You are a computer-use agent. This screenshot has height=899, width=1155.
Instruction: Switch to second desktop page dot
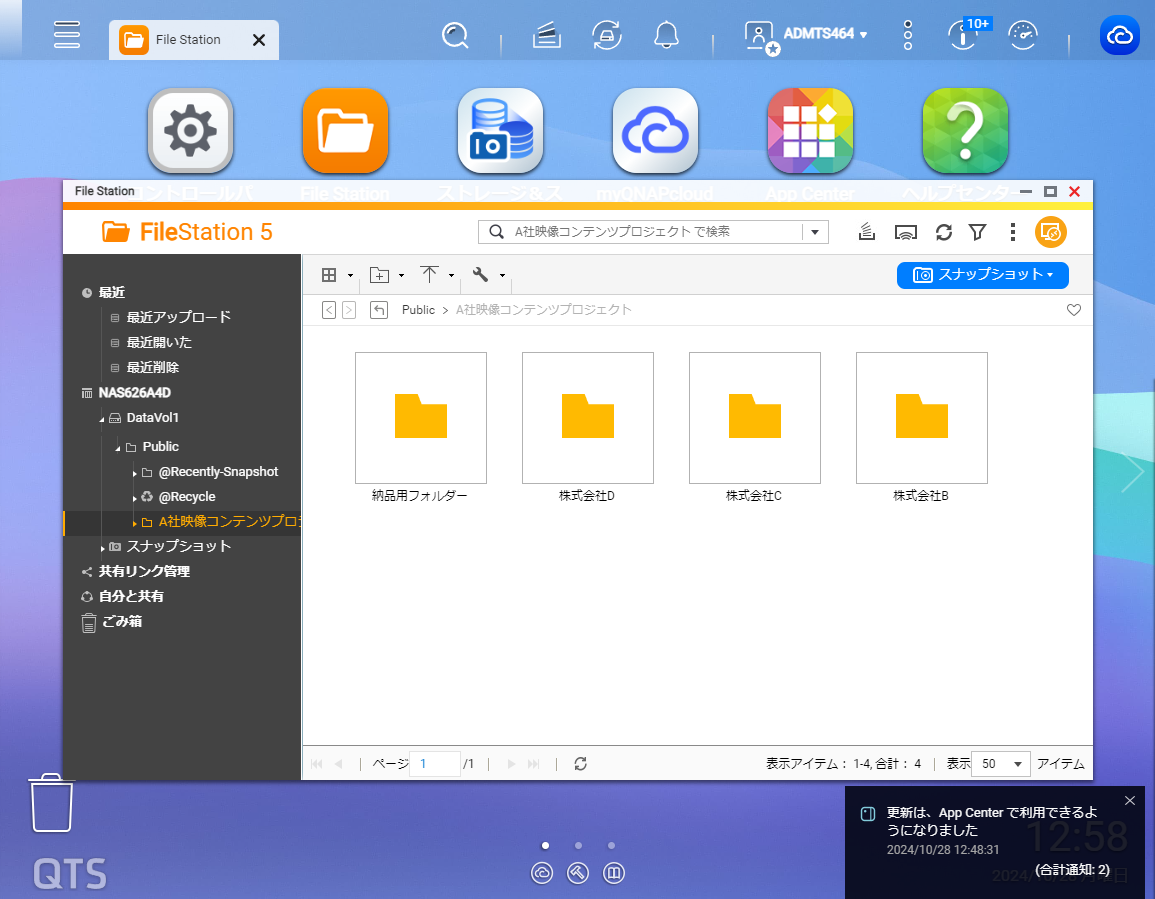pos(578,846)
